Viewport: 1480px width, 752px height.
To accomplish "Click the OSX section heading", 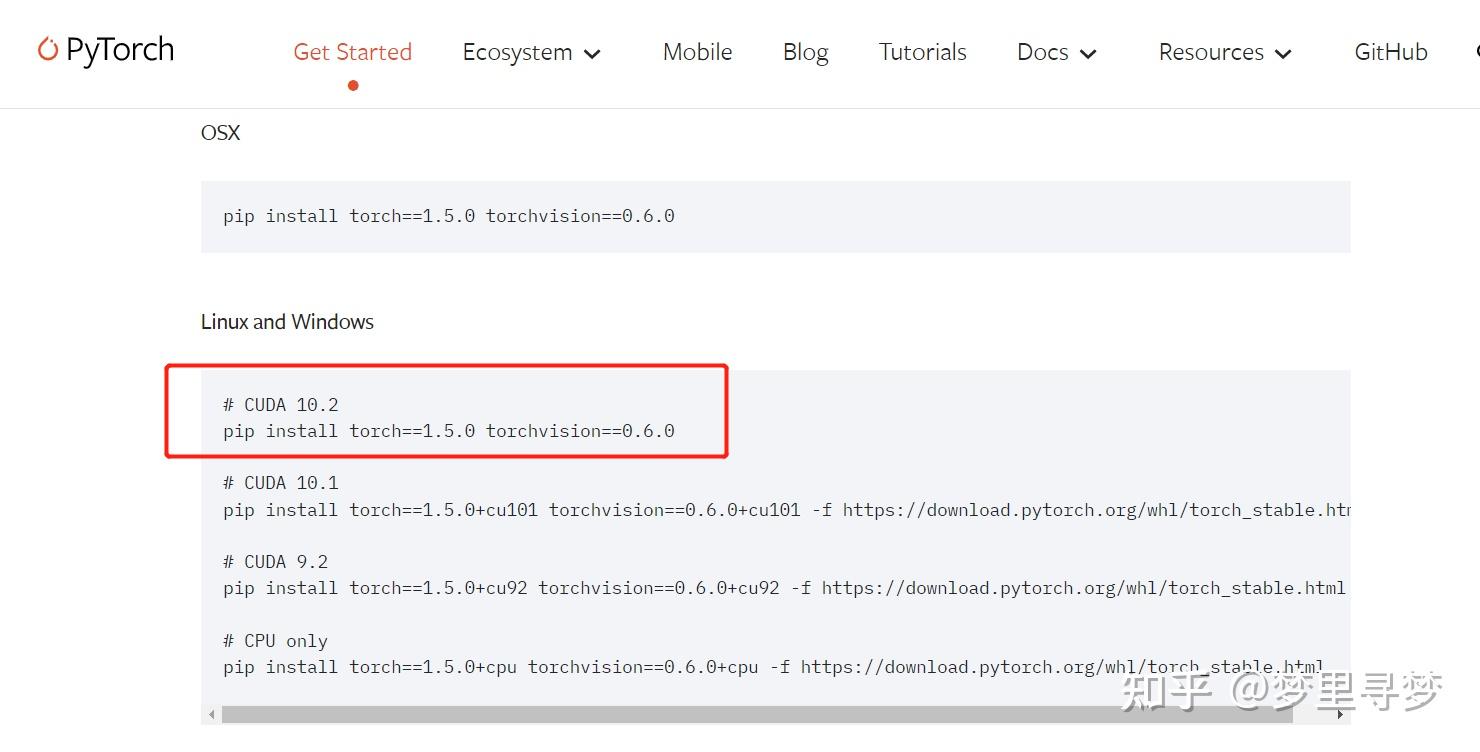I will coord(220,133).
